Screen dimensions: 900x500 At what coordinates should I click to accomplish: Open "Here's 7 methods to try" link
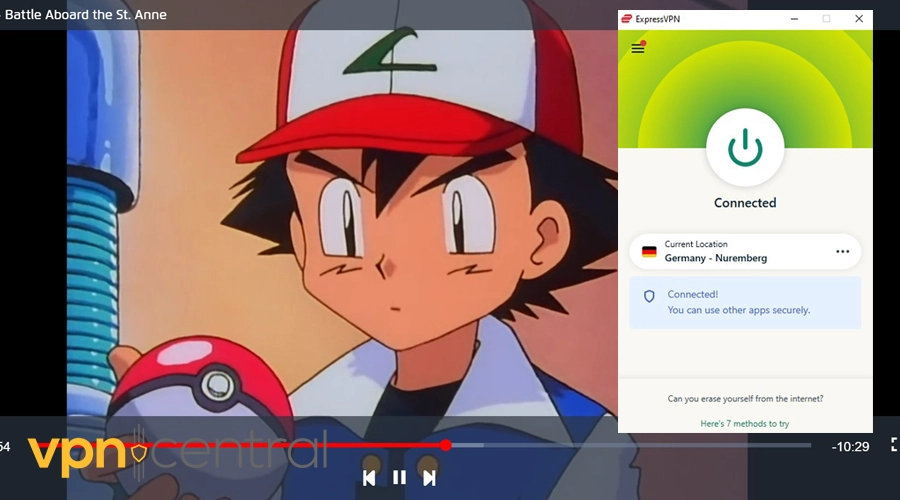(x=744, y=424)
